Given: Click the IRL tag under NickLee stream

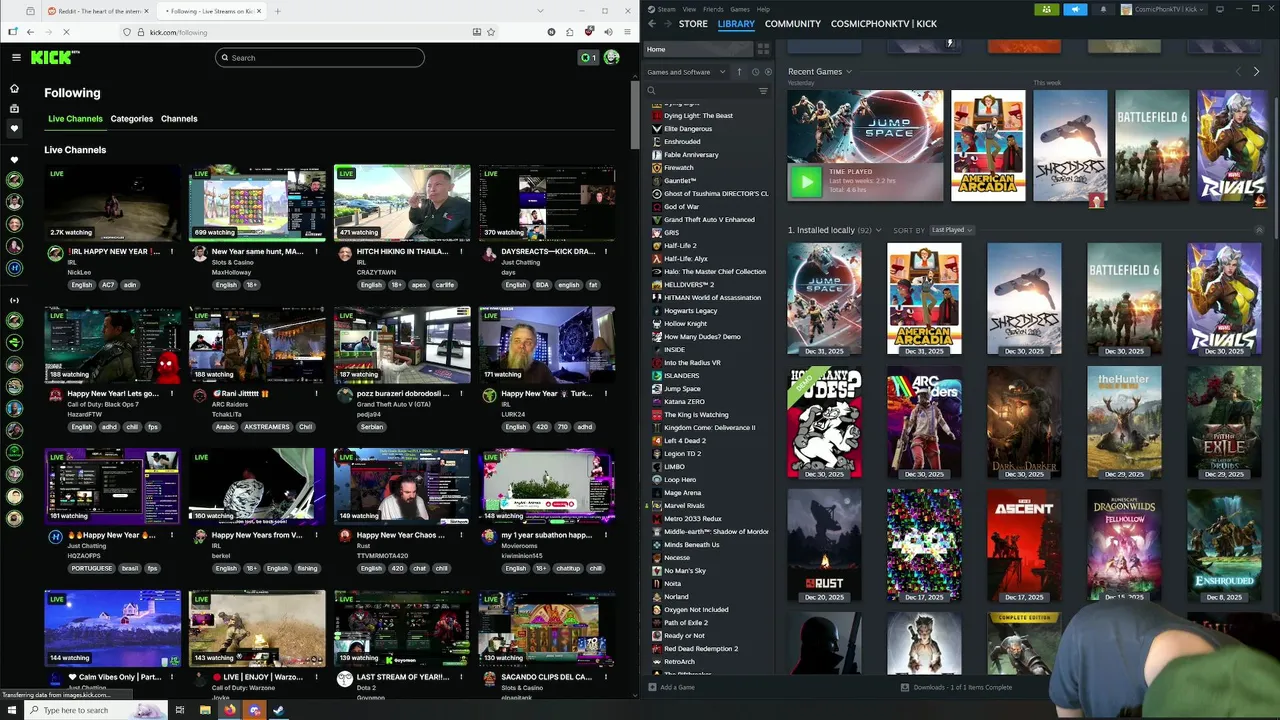Looking at the screenshot, I should (72, 264).
